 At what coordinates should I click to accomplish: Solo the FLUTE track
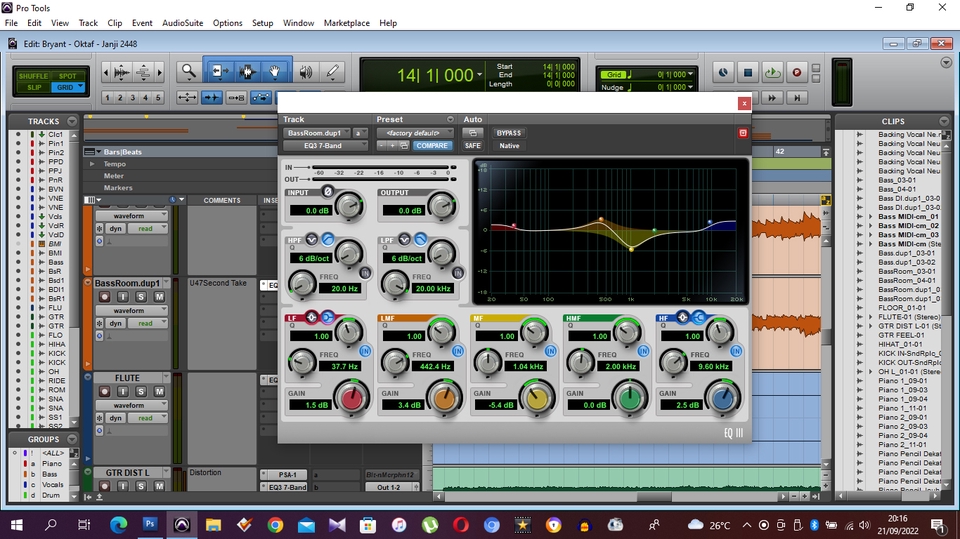141,391
